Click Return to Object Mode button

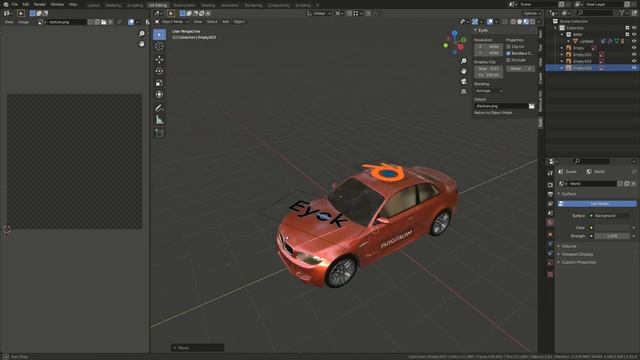pos(493,113)
